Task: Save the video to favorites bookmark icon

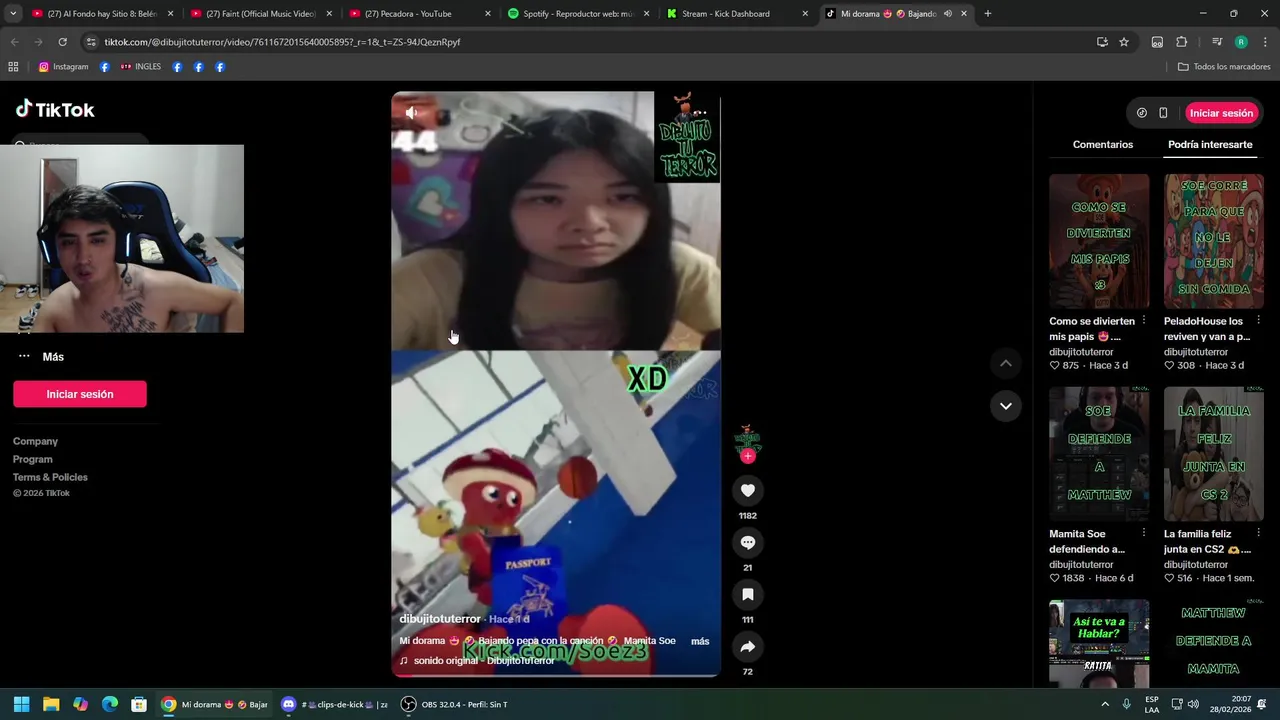Action: coord(747,594)
